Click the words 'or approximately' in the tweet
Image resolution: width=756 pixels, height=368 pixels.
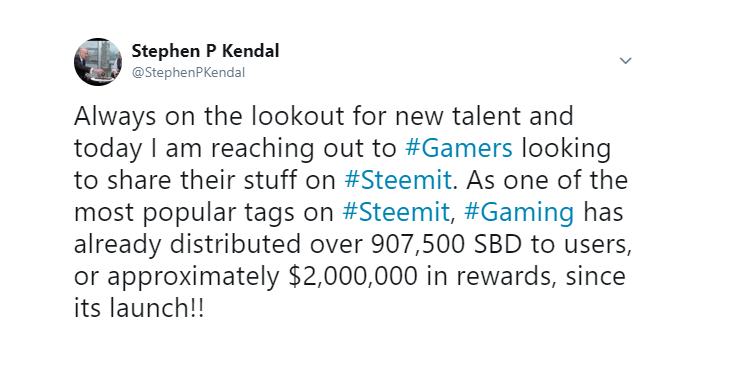point(176,278)
